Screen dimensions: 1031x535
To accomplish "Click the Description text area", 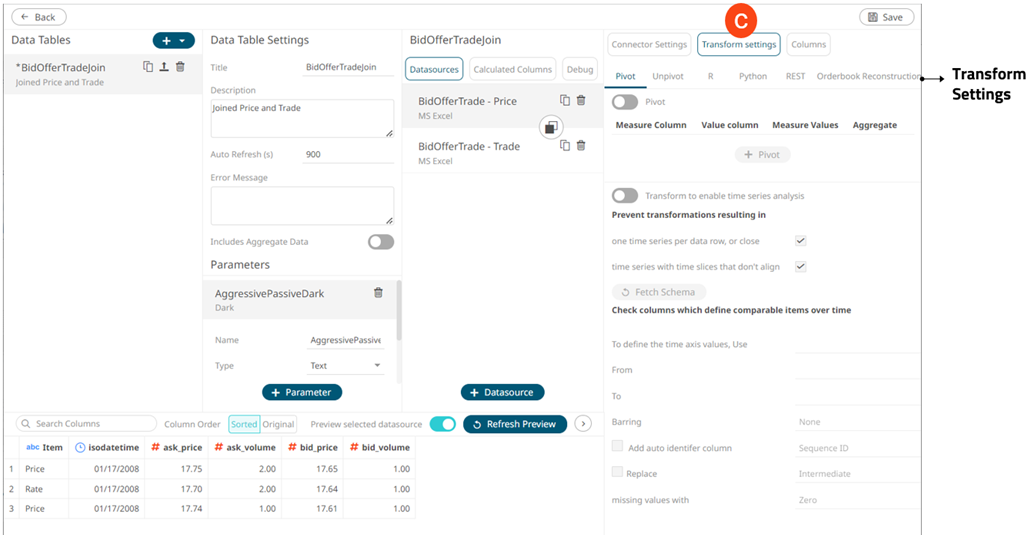I will 302,118.
